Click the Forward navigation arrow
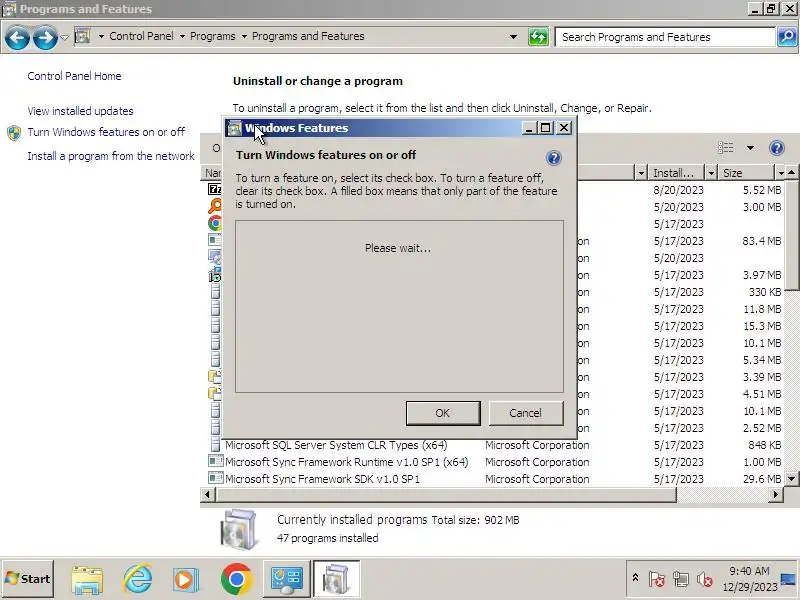The image size is (800, 600). (45, 37)
